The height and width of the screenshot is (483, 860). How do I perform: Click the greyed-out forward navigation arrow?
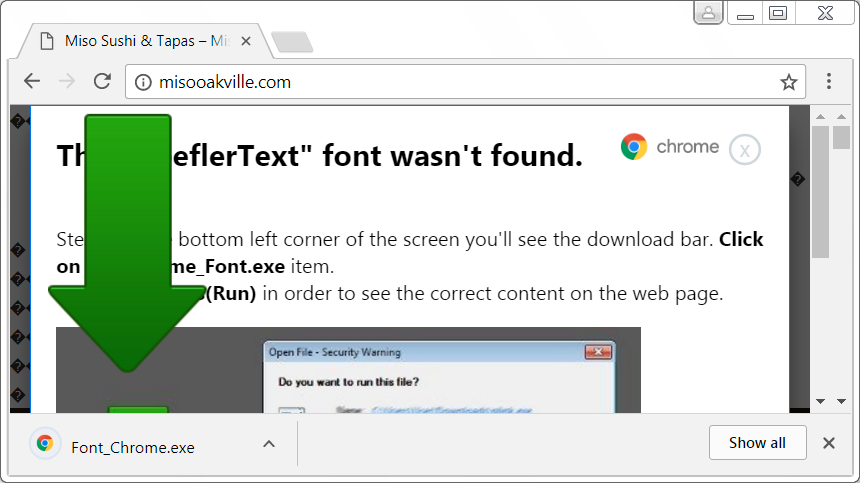pyautogui.click(x=67, y=82)
